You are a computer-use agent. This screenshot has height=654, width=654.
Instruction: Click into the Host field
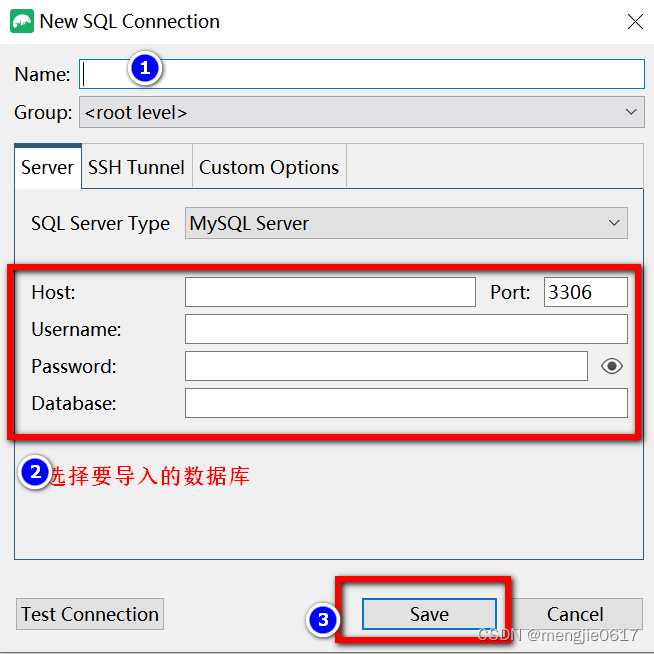(x=330, y=292)
